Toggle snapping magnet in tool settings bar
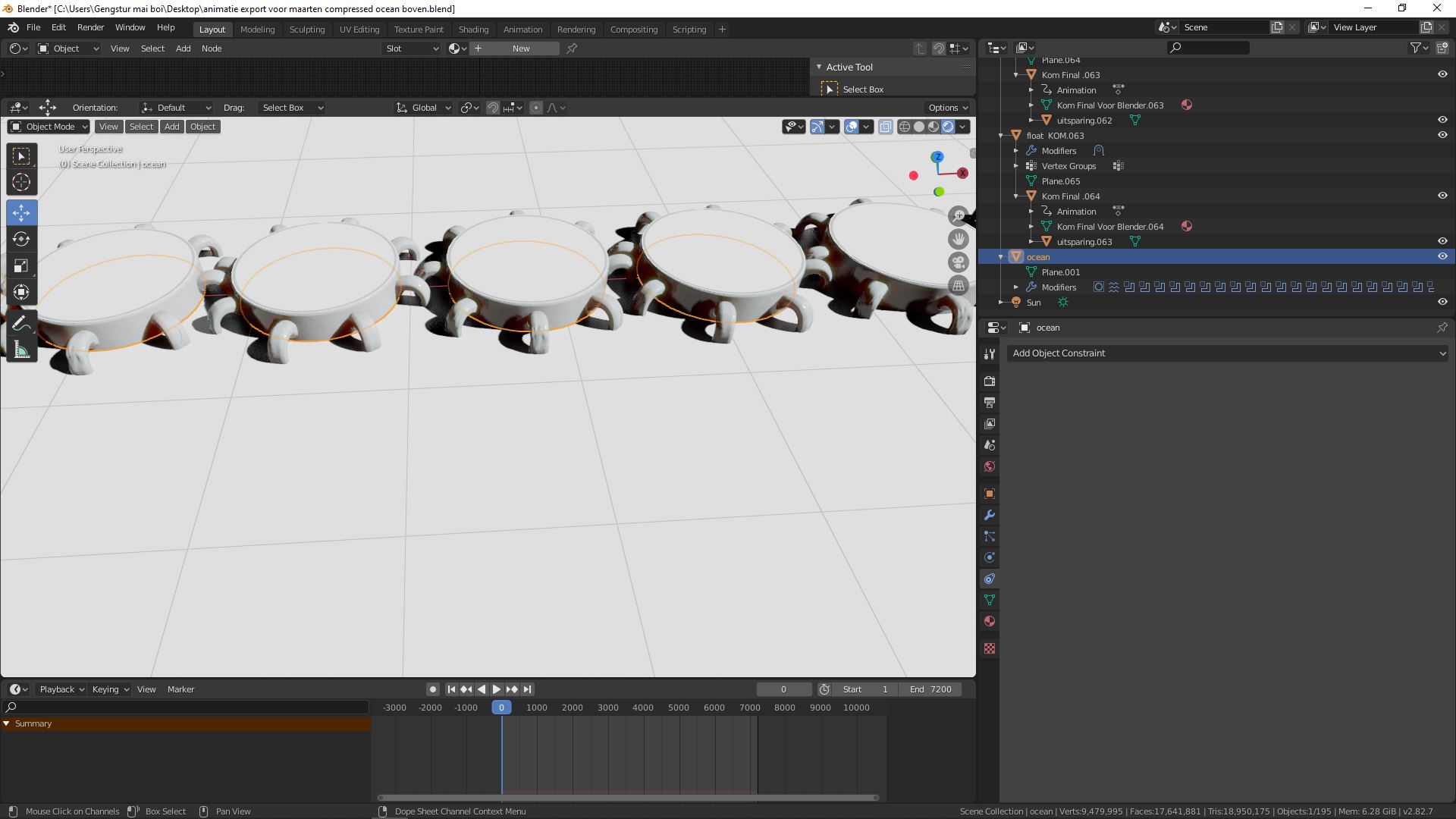The height and width of the screenshot is (819, 1456). pos(493,108)
